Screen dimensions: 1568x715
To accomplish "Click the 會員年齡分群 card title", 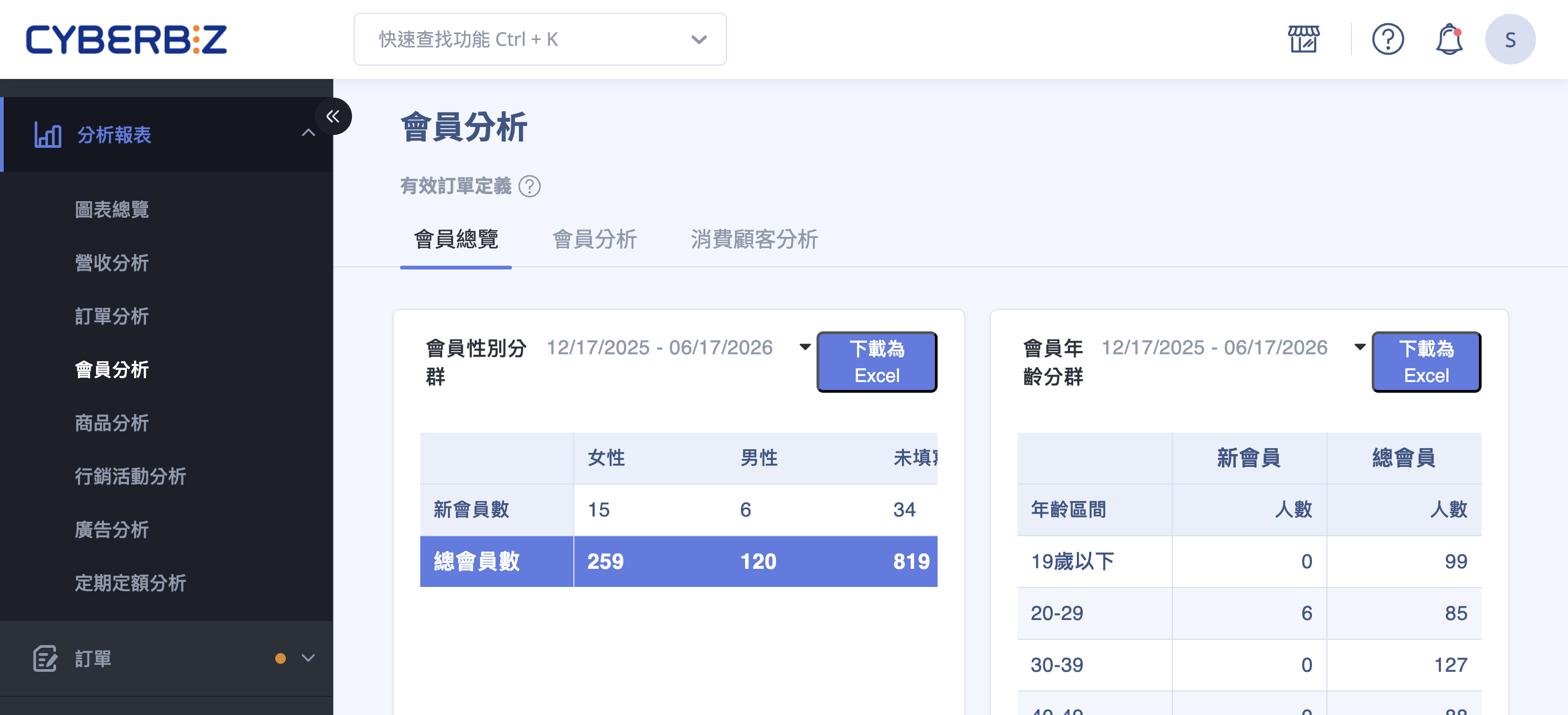I will [1053, 362].
